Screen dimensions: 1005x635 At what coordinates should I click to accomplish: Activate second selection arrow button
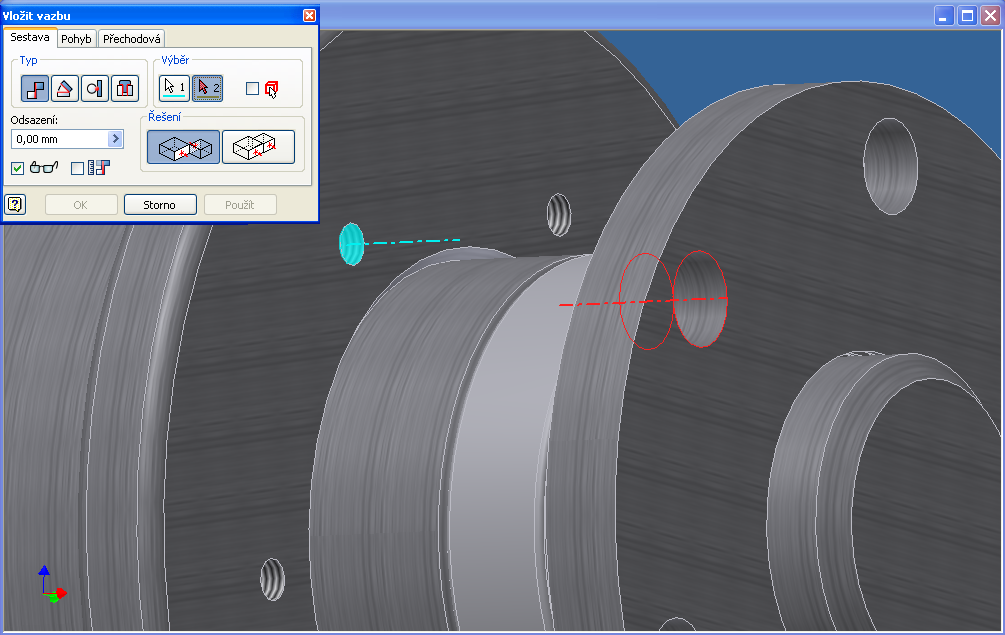pos(207,89)
